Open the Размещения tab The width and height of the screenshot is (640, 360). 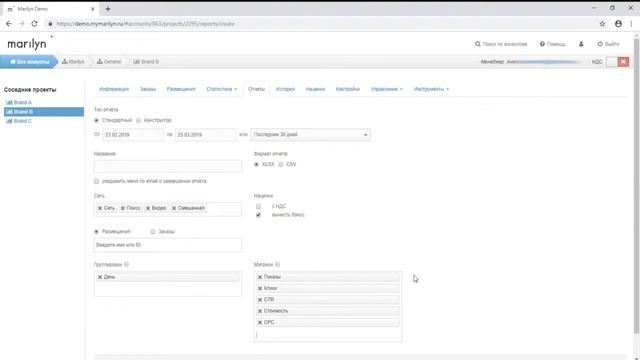coord(181,89)
